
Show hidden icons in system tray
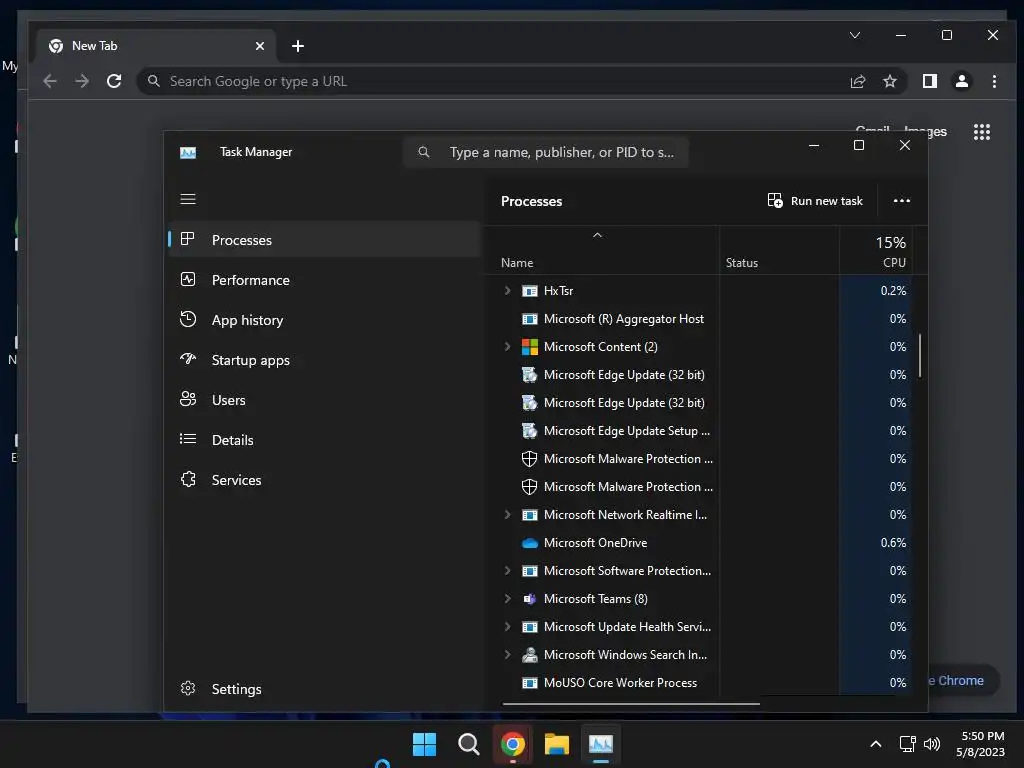pyautogui.click(x=876, y=744)
